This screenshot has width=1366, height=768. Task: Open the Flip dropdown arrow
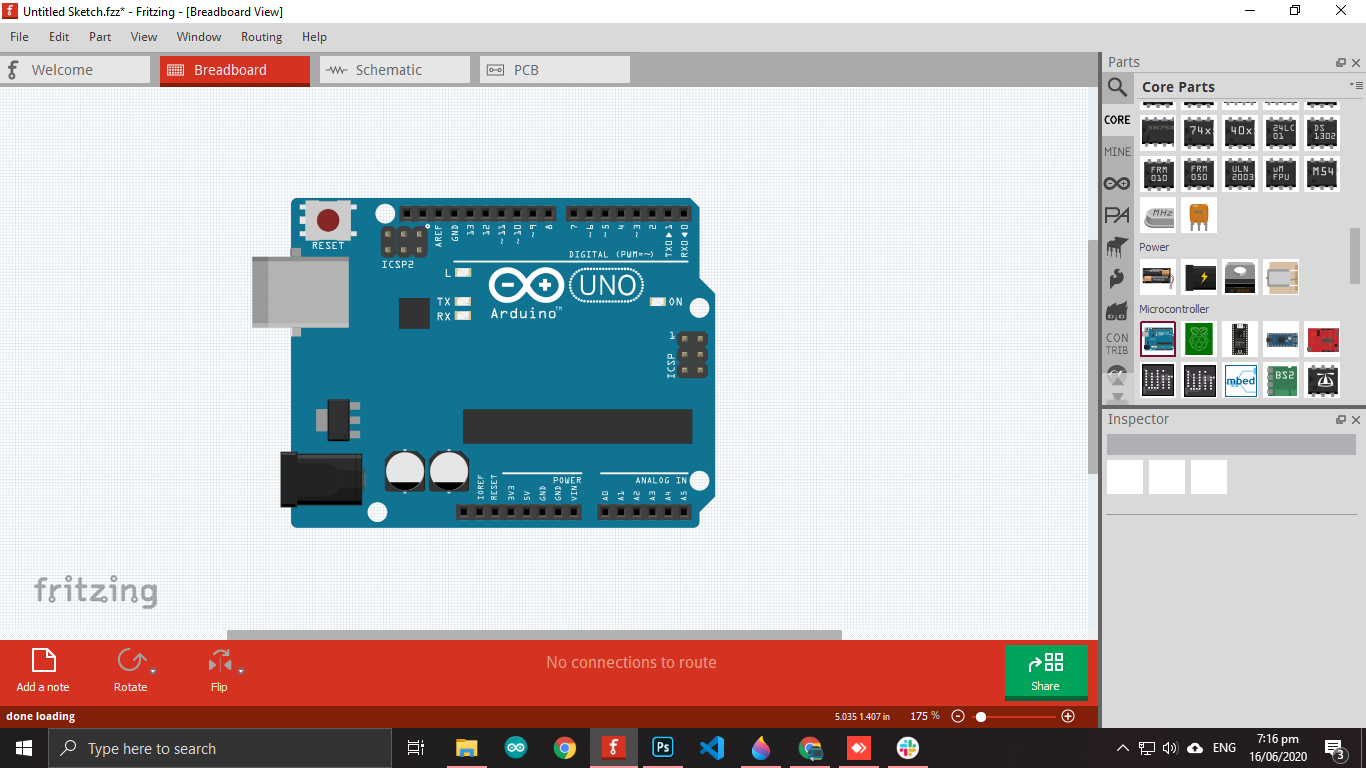point(241,671)
